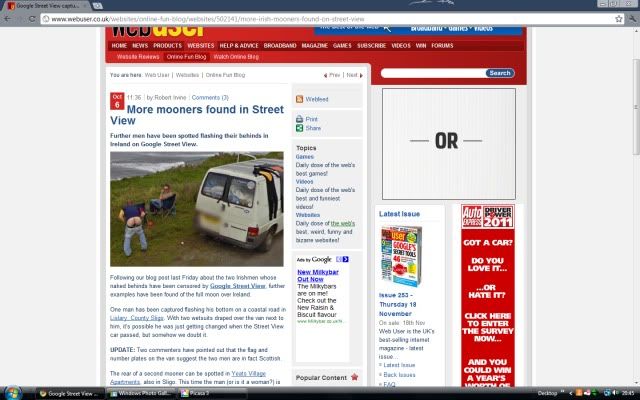
Task: Click Google Street View taskbar button
Action: tap(70, 393)
